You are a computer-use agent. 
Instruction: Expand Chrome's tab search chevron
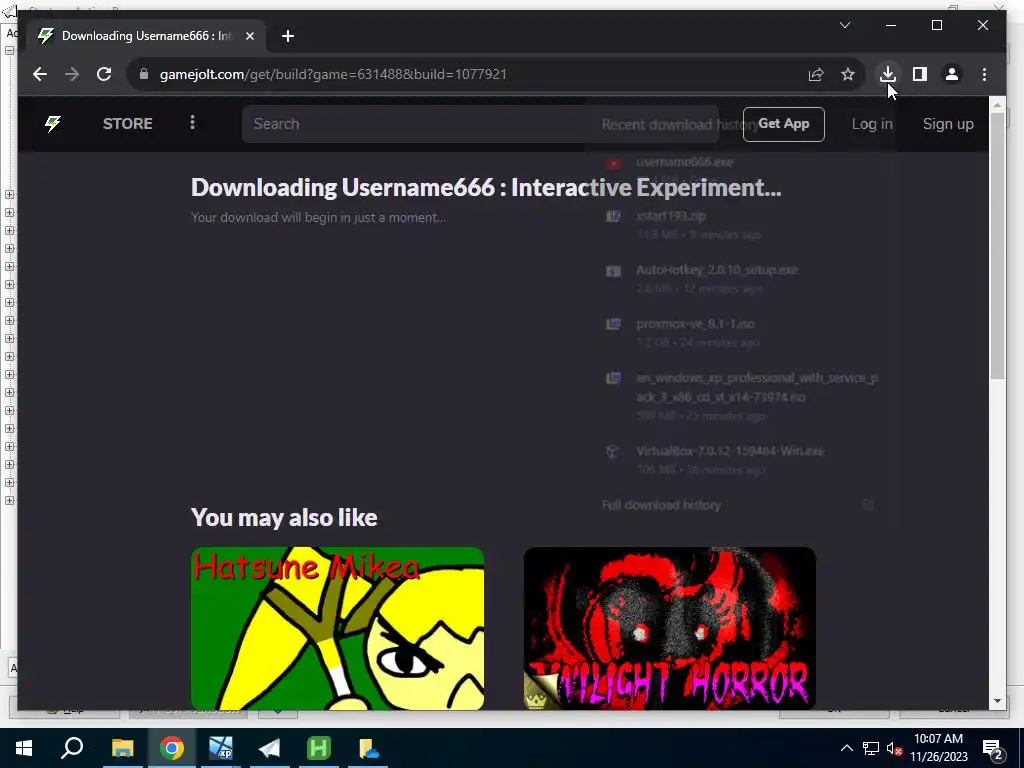coord(844,25)
